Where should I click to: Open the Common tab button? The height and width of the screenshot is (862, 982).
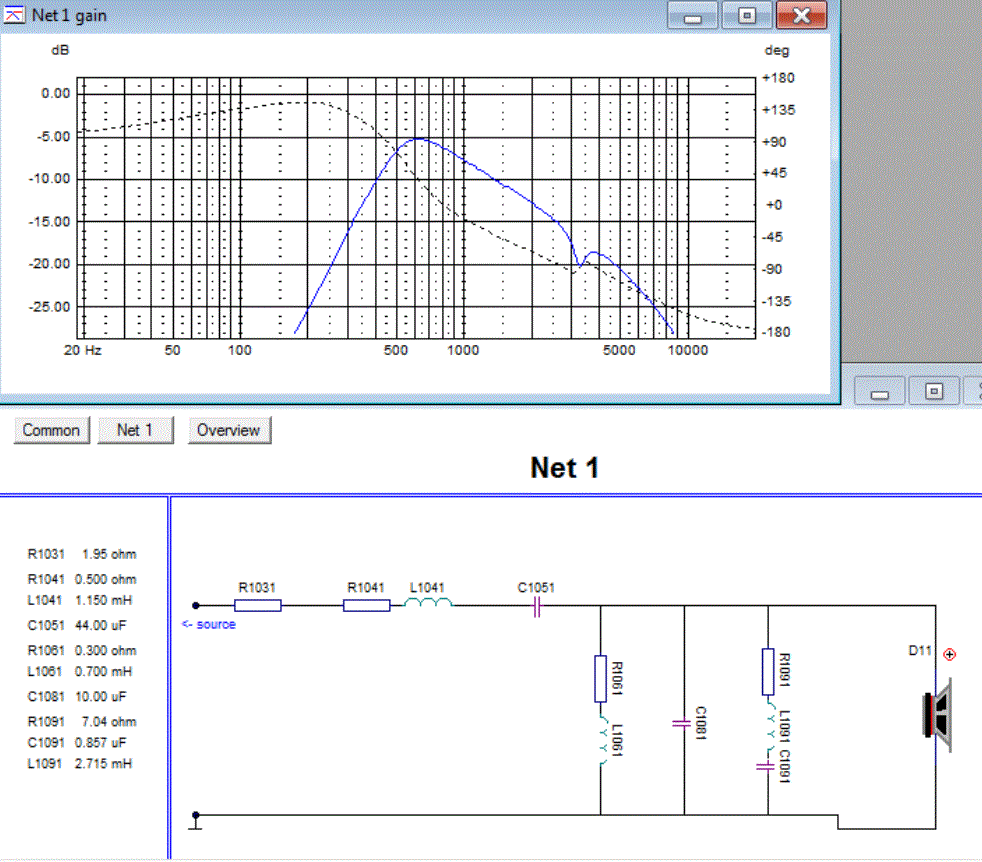click(x=51, y=430)
